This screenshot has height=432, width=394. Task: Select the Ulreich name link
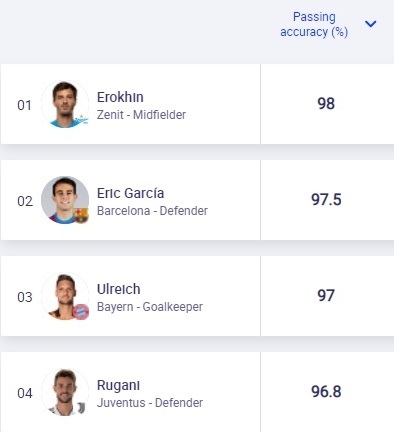[x=118, y=289]
